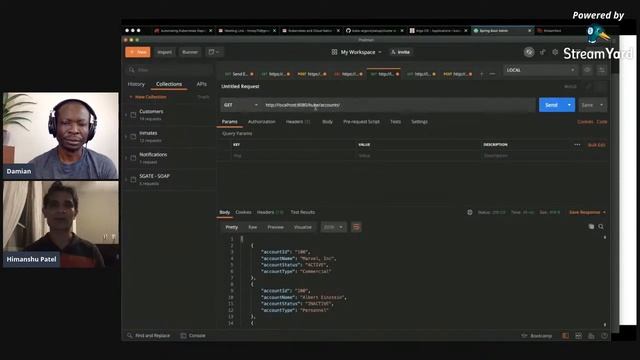Screen dimensions: 640x360
Task: Open the Save button dropdown arrow
Action: click(602, 105)
